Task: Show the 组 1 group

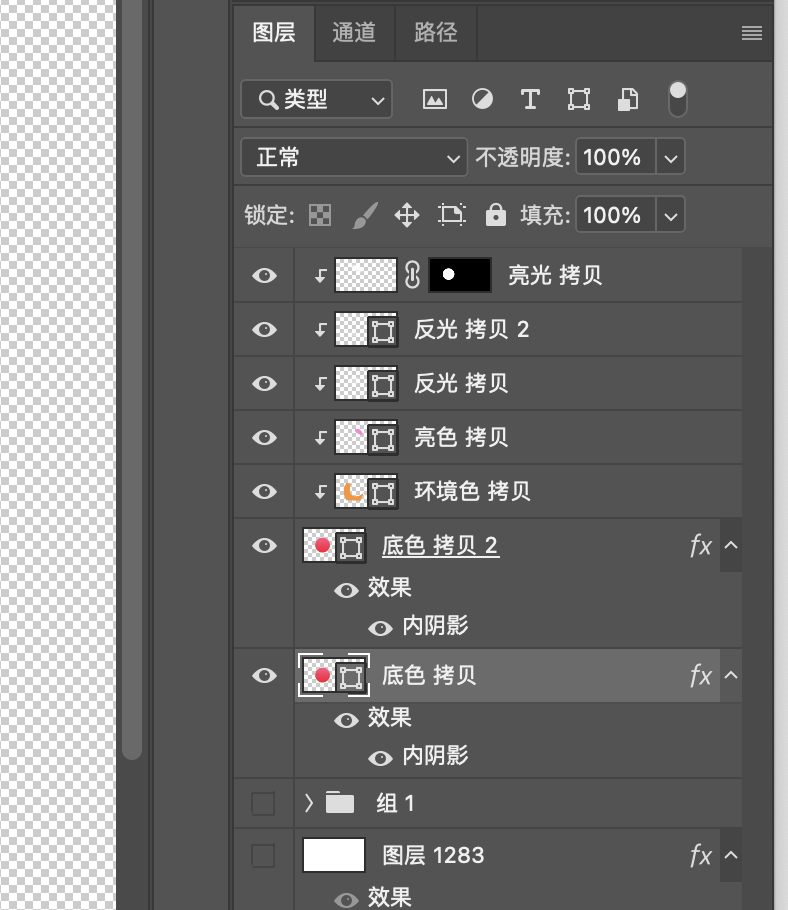Action: 263,804
